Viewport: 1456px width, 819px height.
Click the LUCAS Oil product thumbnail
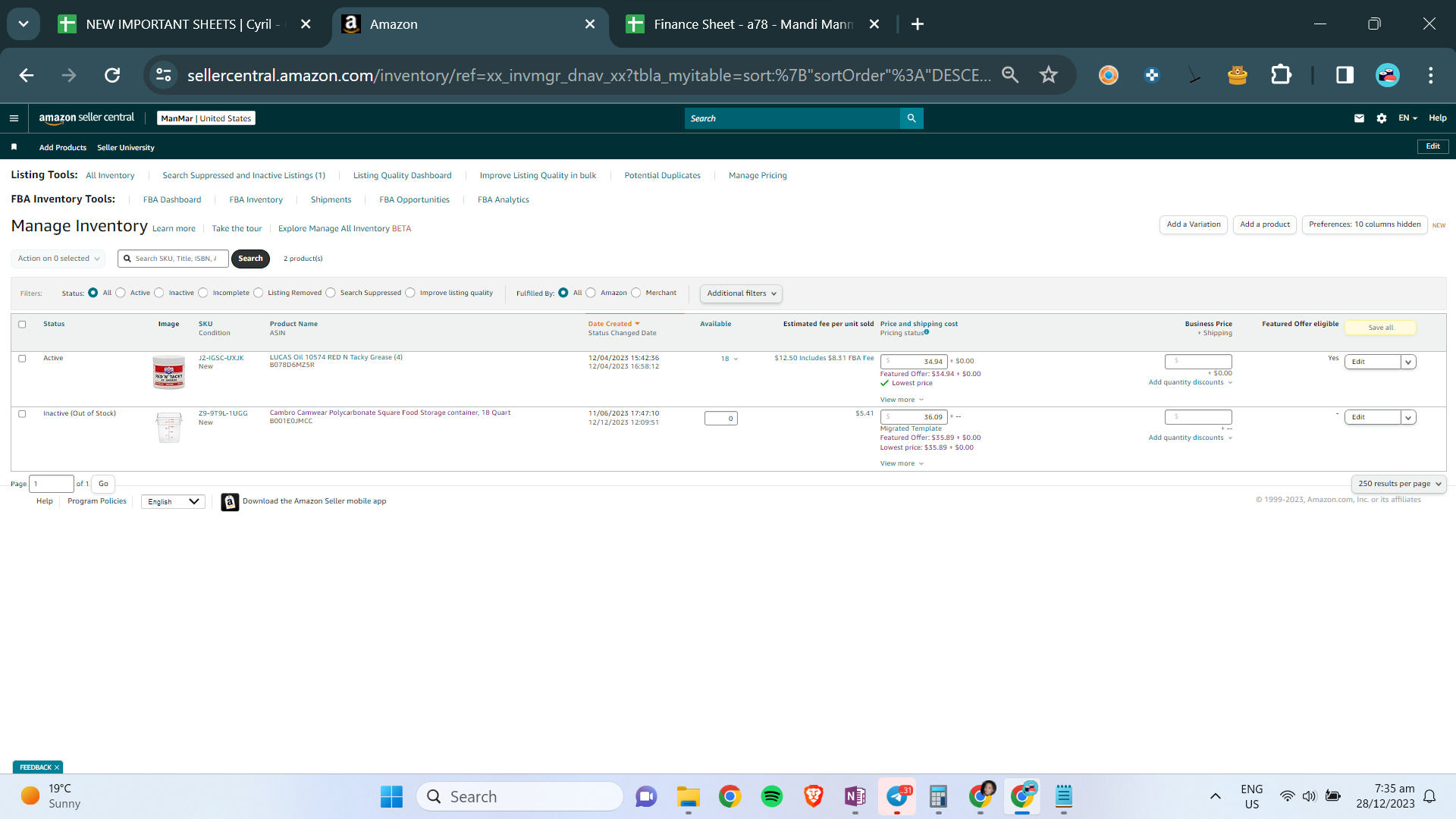click(x=168, y=372)
